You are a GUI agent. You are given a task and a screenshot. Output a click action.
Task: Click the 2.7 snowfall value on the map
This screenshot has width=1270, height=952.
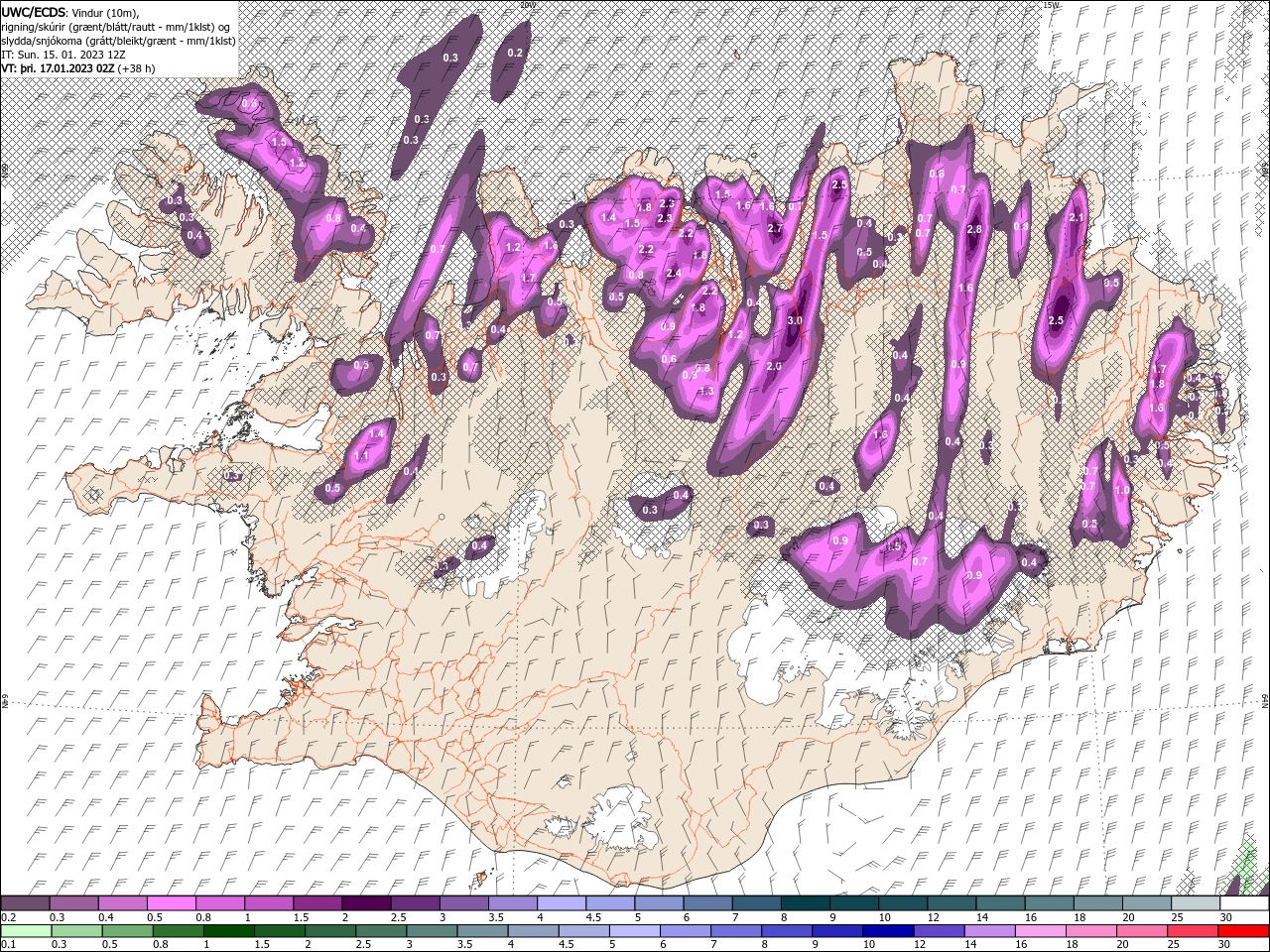(776, 229)
